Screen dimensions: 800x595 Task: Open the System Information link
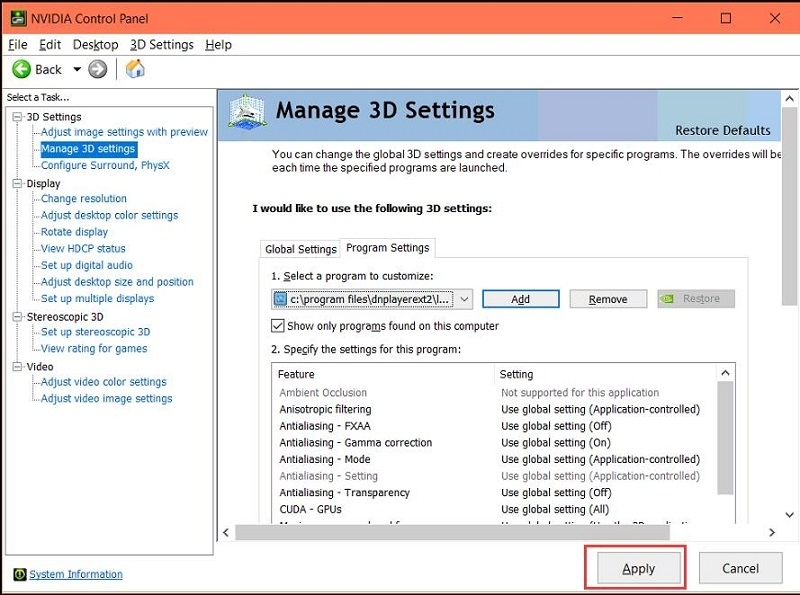pos(76,574)
